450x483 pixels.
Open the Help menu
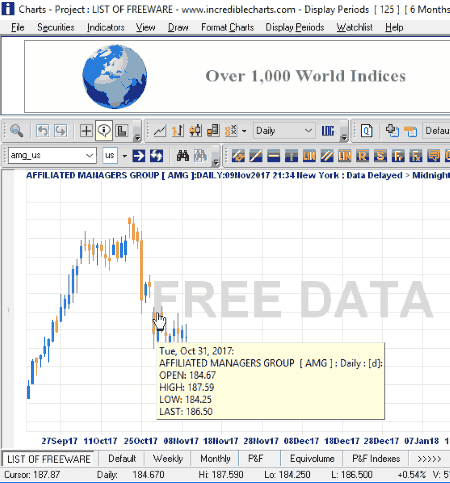click(394, 27)
